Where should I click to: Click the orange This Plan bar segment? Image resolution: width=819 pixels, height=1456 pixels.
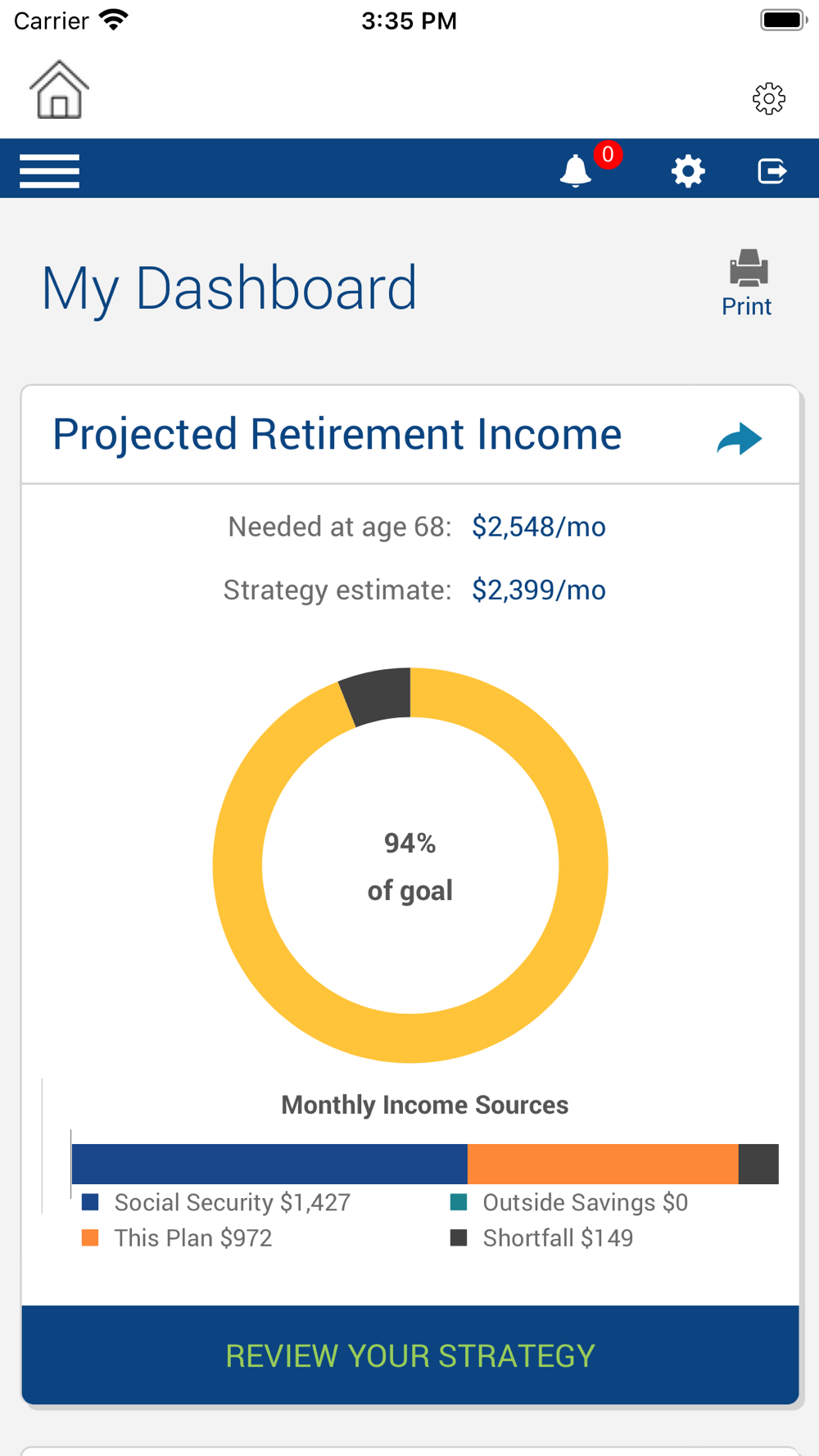[603, 1164]
